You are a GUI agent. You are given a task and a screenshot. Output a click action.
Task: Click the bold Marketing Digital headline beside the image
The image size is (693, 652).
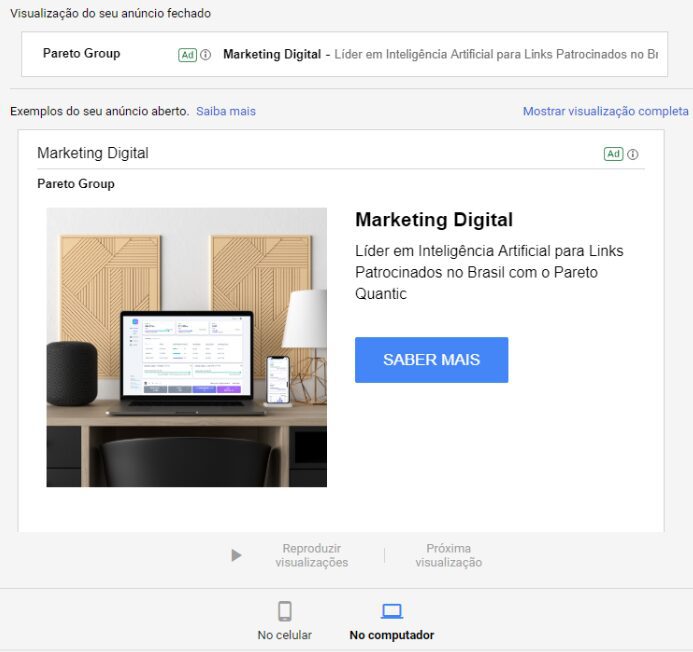pyautogui.click(x=434, y=220)
